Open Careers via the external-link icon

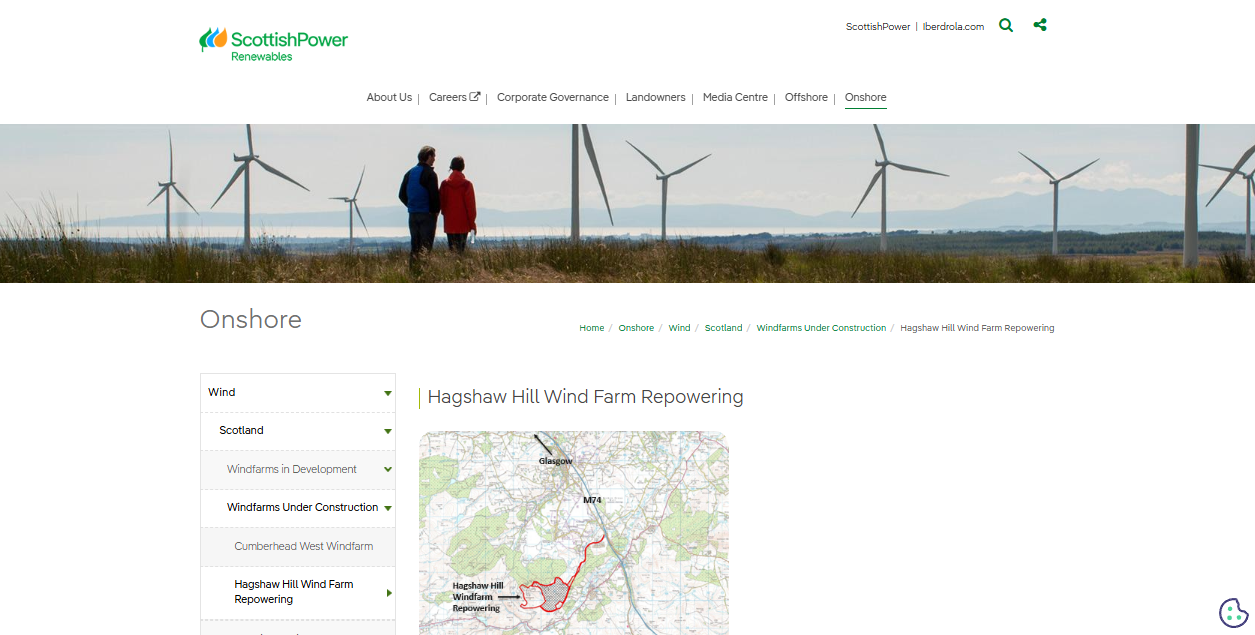tap(477, 95)
